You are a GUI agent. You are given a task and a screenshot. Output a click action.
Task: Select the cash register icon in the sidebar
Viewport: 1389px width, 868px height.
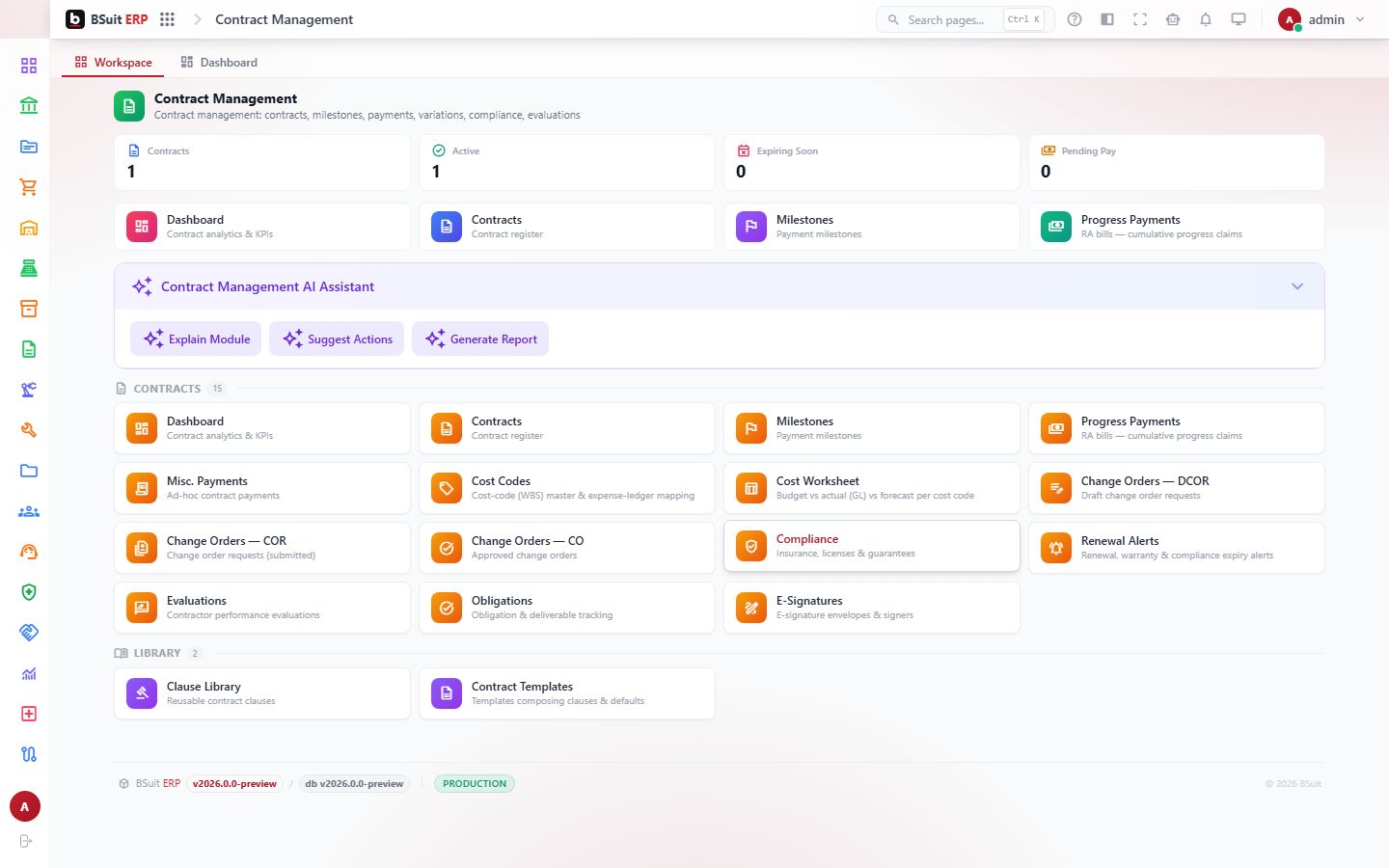click(29, 268)
